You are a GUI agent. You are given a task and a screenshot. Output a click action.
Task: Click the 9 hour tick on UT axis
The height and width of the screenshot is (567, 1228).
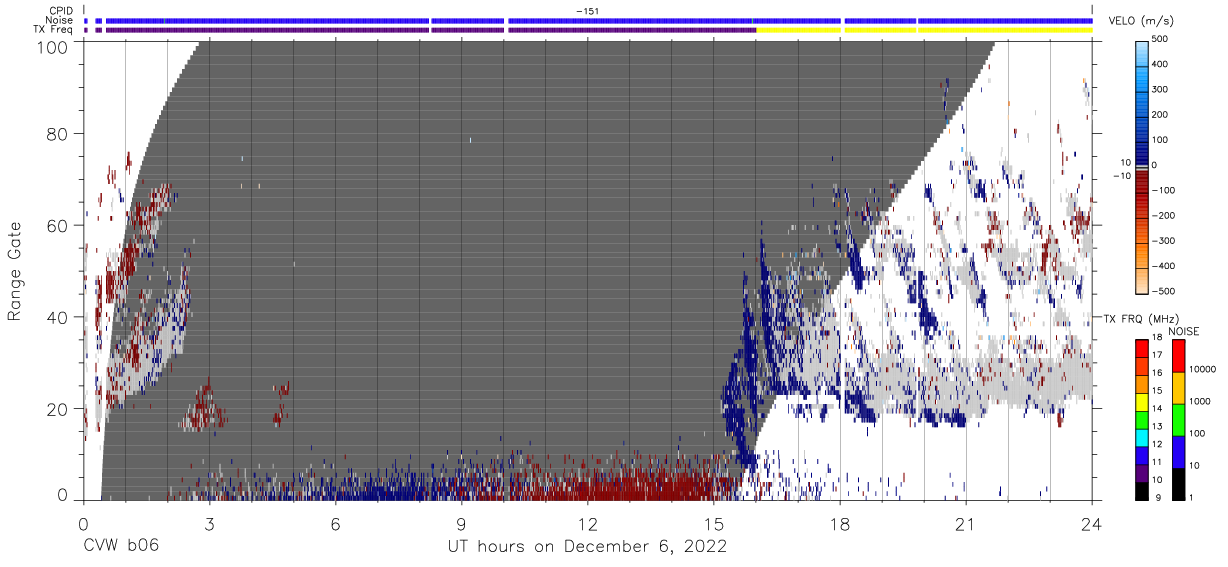coord(461,522)
